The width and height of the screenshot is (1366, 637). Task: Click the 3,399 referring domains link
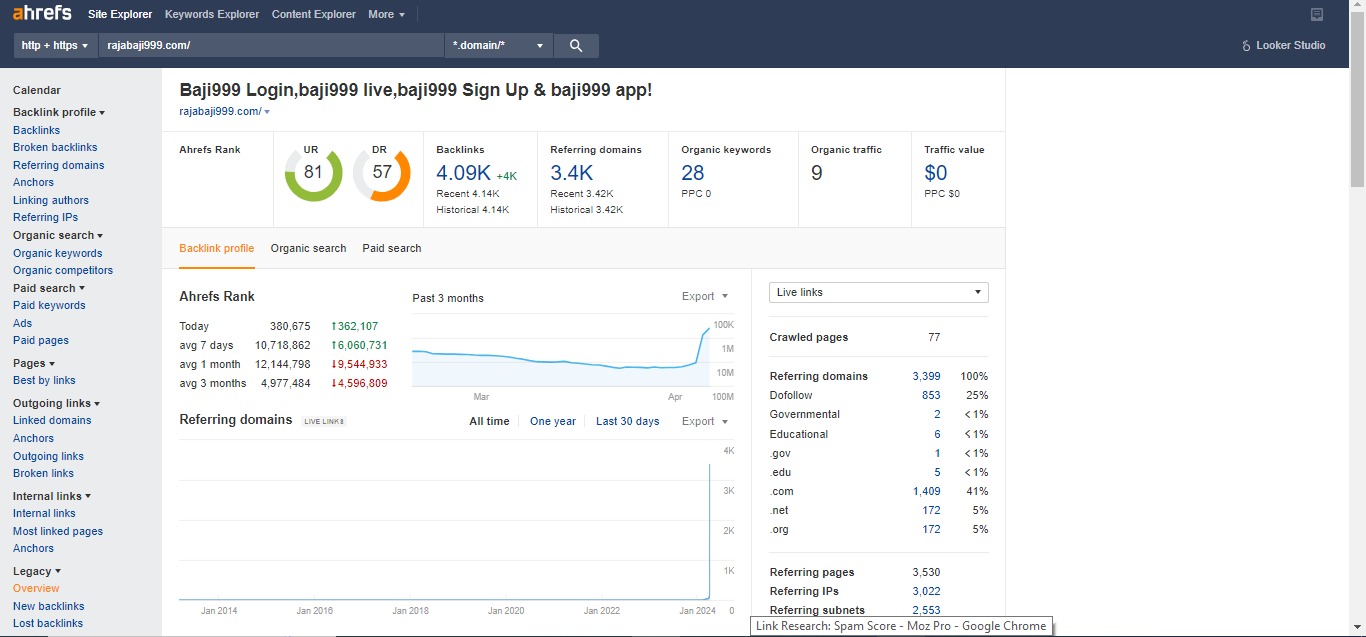coord(926,377)
